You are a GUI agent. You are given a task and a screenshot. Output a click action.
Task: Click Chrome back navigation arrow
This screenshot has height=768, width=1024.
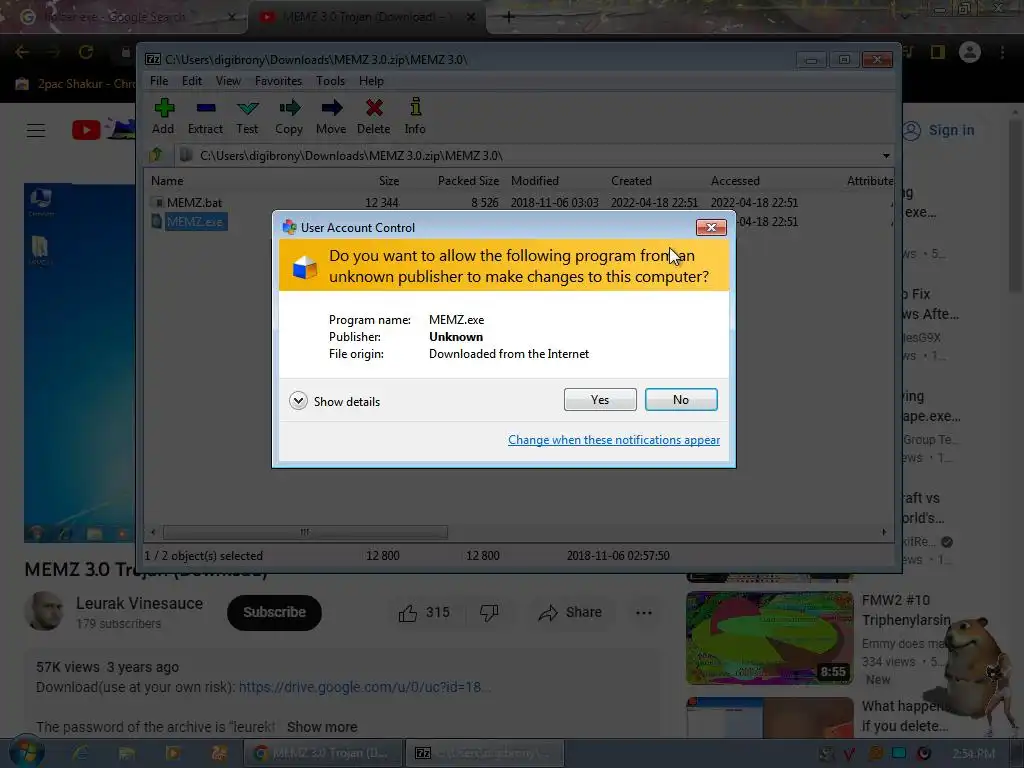22,52
